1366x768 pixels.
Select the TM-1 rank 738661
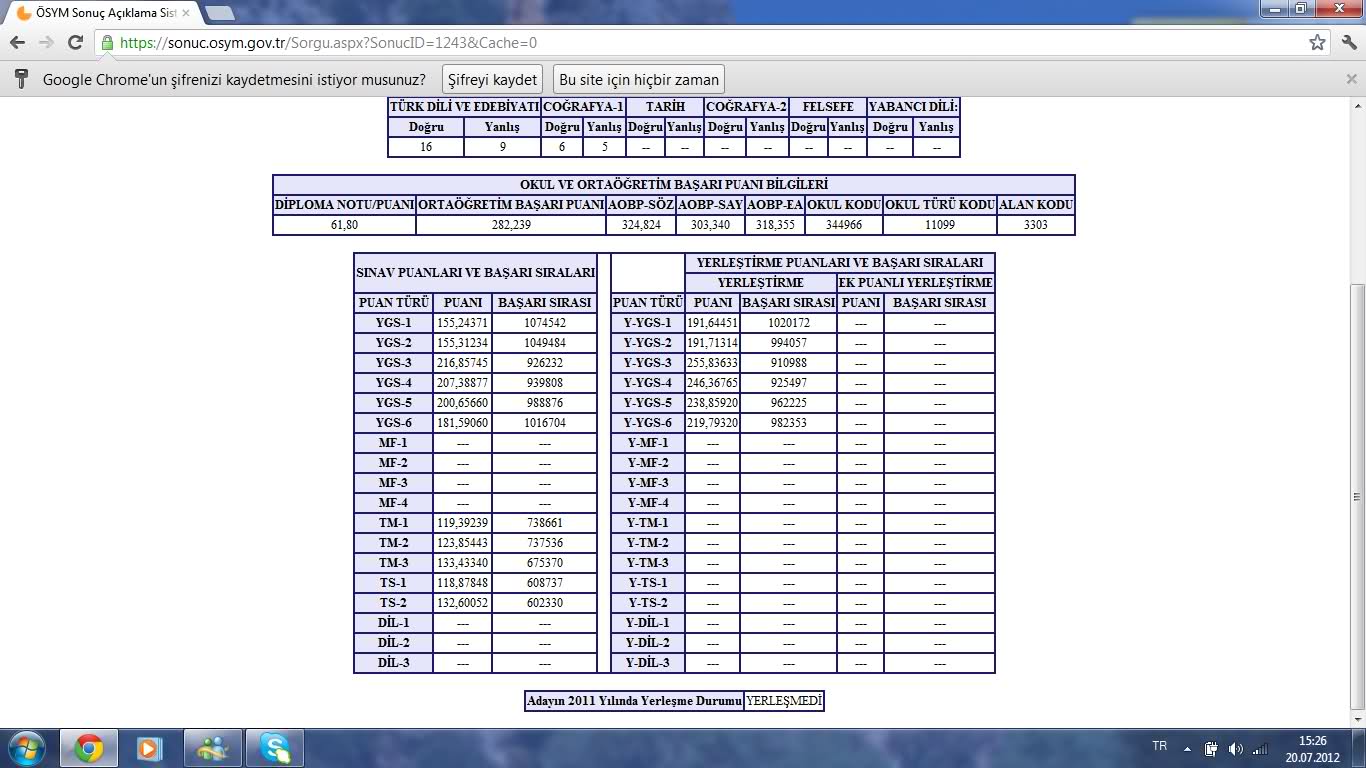(x=544, y=523)
